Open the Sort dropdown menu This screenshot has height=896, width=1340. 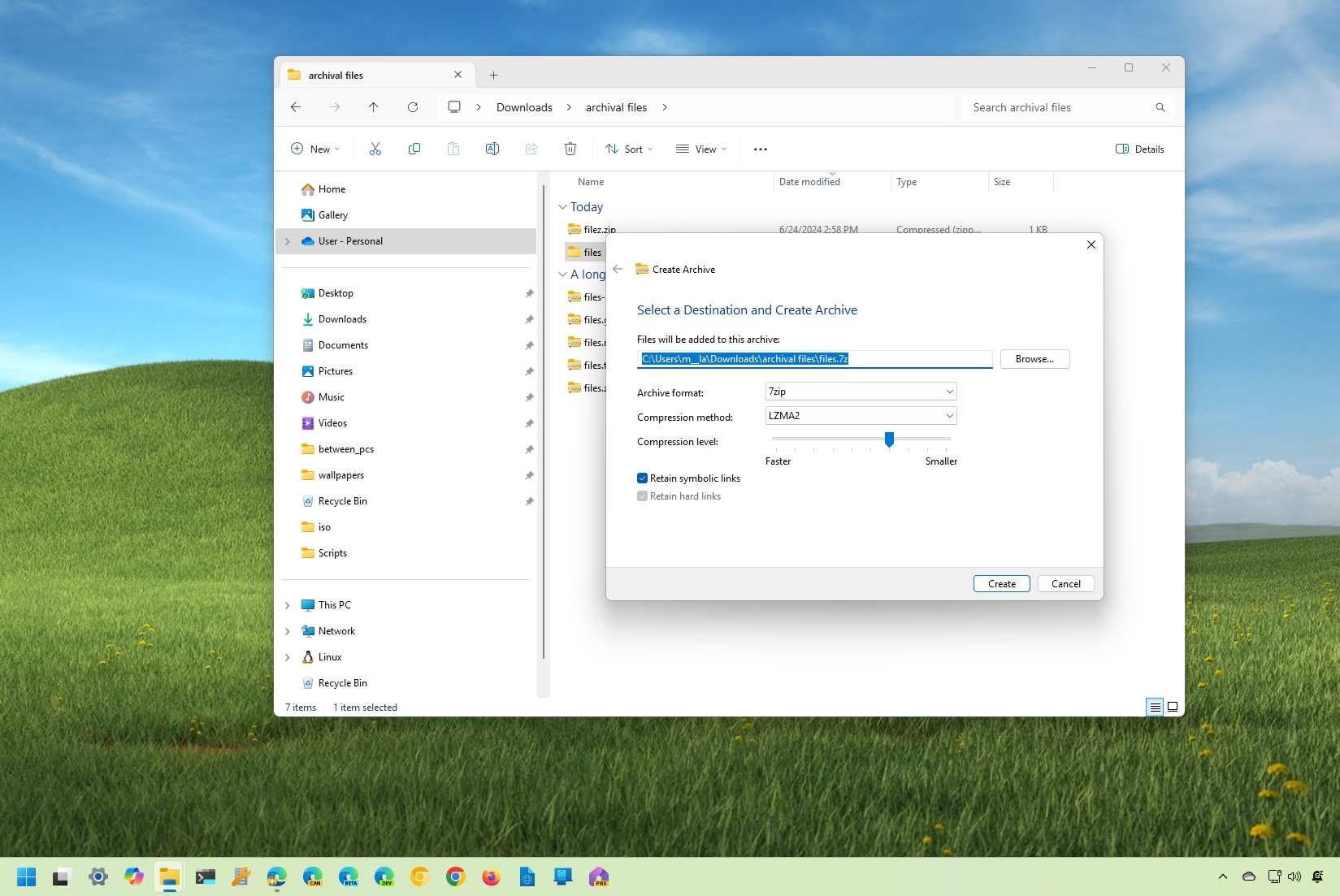(629, 149)
